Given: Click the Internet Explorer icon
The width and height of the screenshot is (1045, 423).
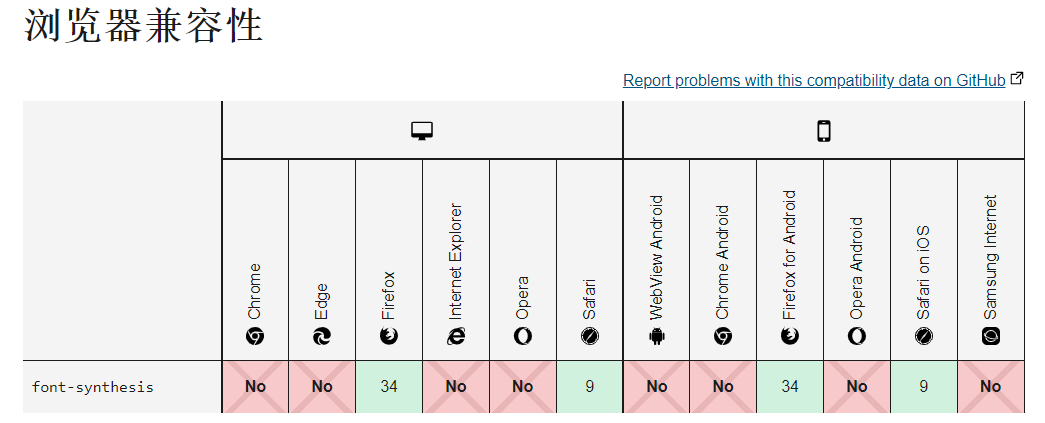Looking at the screenshot, I should [x=456, y=337].
